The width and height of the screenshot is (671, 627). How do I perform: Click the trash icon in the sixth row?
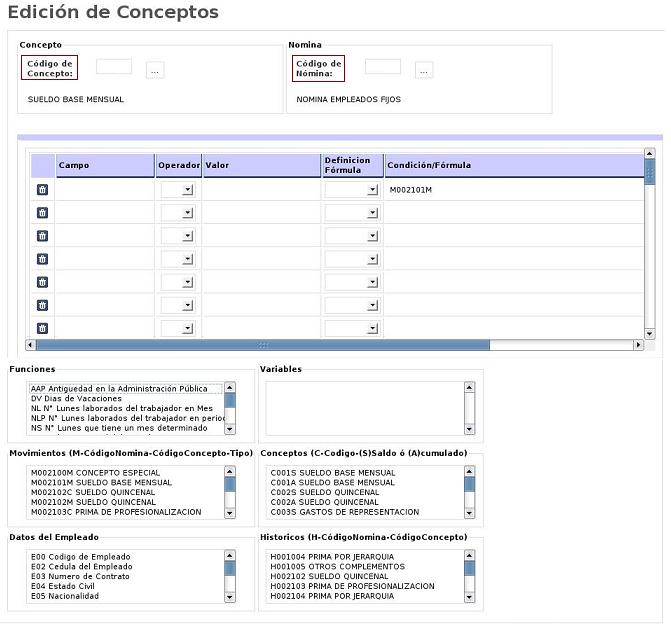[x=42, y=305]
